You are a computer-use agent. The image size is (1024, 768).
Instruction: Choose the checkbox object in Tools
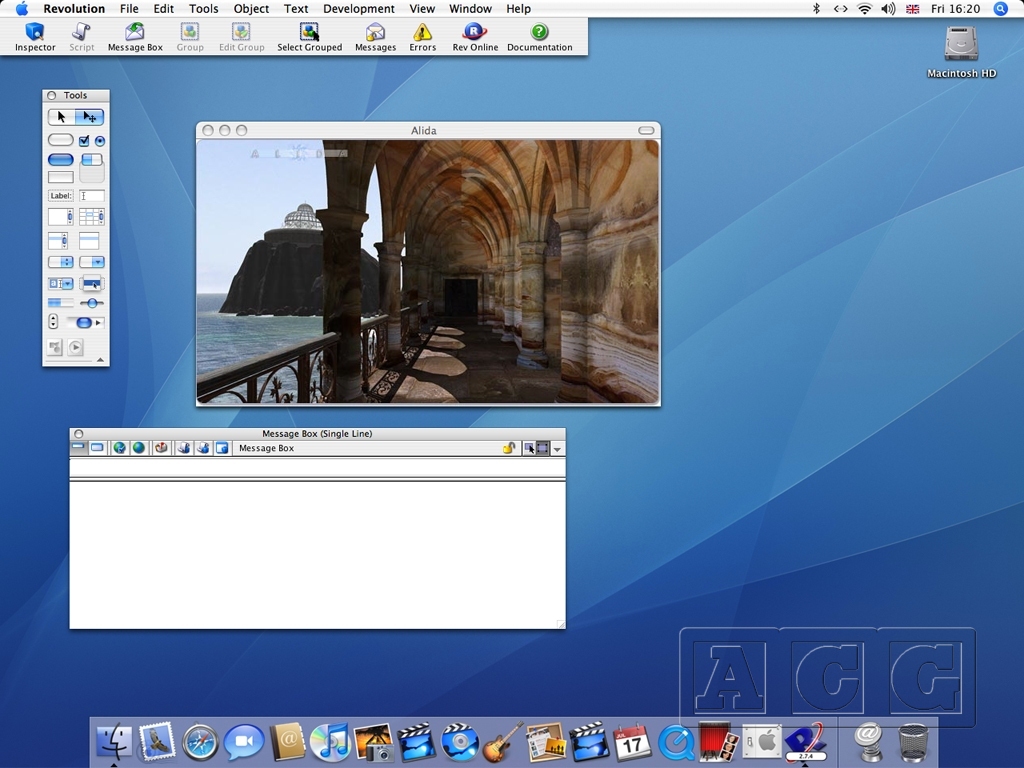click(x=84, y=140)
